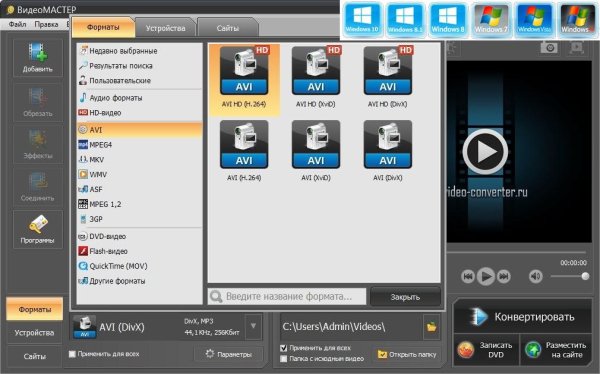Viewport: 600px width, 374px height.
Task: Click the Windows 10 compatibility badge
Action: pos(362,20)
